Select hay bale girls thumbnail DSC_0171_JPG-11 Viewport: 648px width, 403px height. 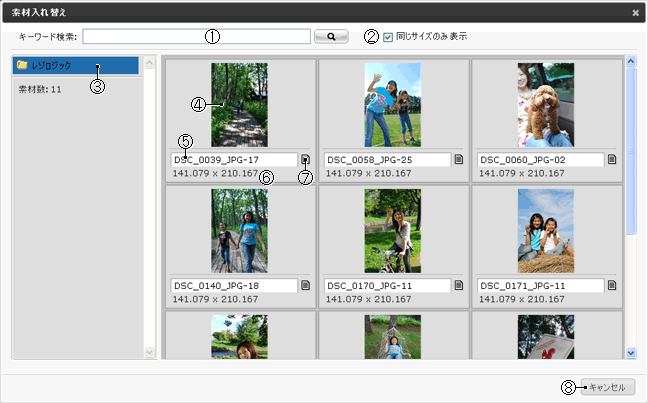546,231
